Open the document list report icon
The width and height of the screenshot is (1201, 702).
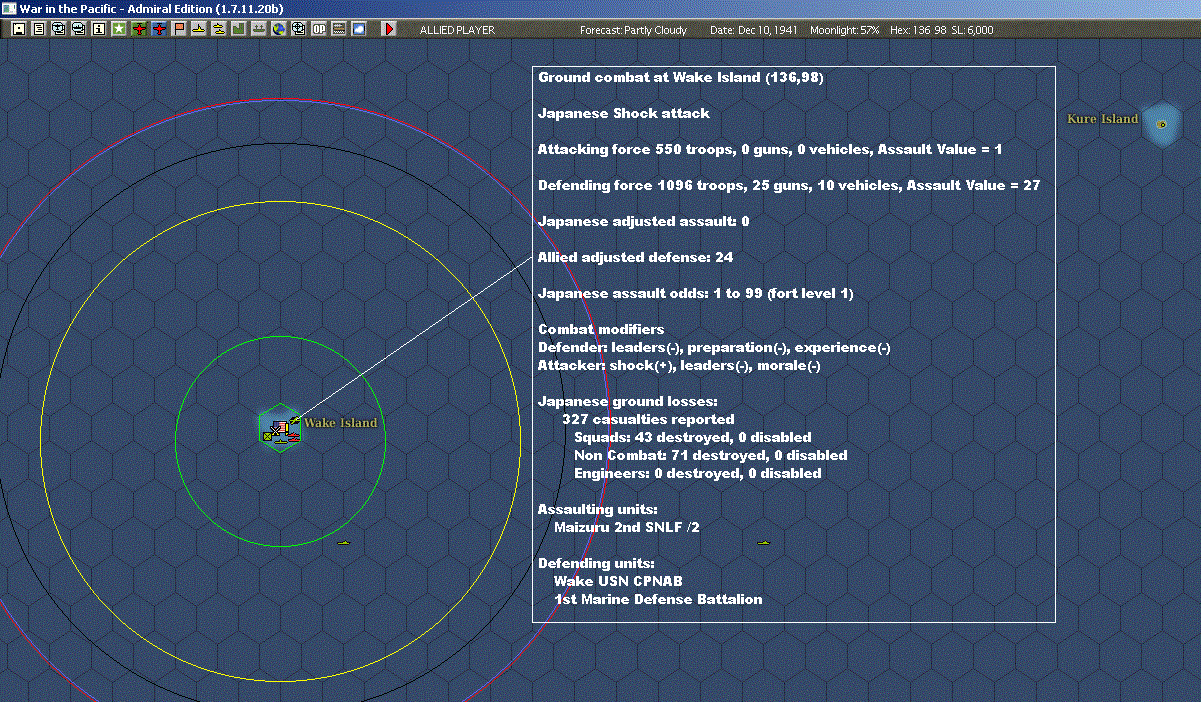point(39,29)
